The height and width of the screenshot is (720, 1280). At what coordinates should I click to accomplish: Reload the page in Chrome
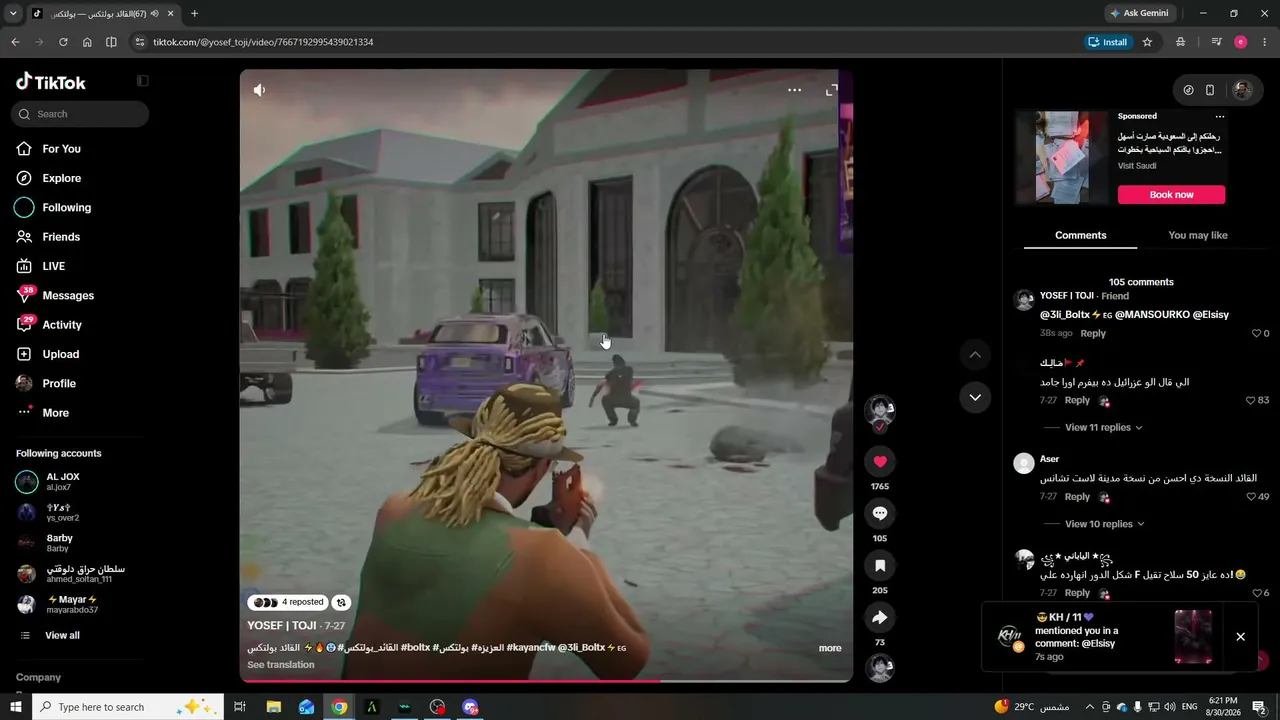[x=63, y=42]
